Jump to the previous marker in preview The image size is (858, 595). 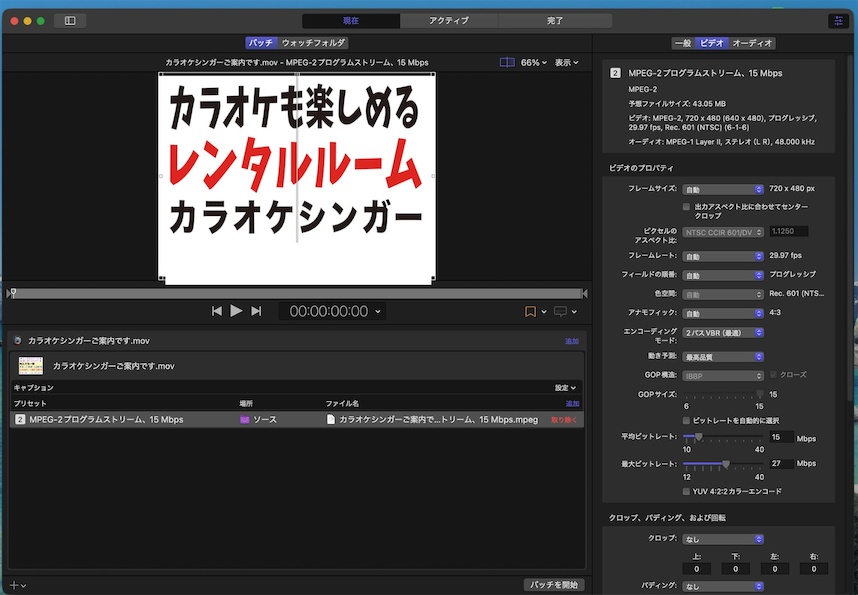pyautogui.click(x=216, y=311)
